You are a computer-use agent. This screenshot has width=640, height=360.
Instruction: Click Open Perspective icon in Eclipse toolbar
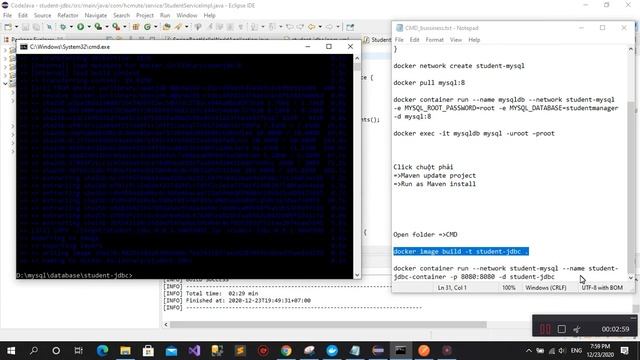(350, 27)
